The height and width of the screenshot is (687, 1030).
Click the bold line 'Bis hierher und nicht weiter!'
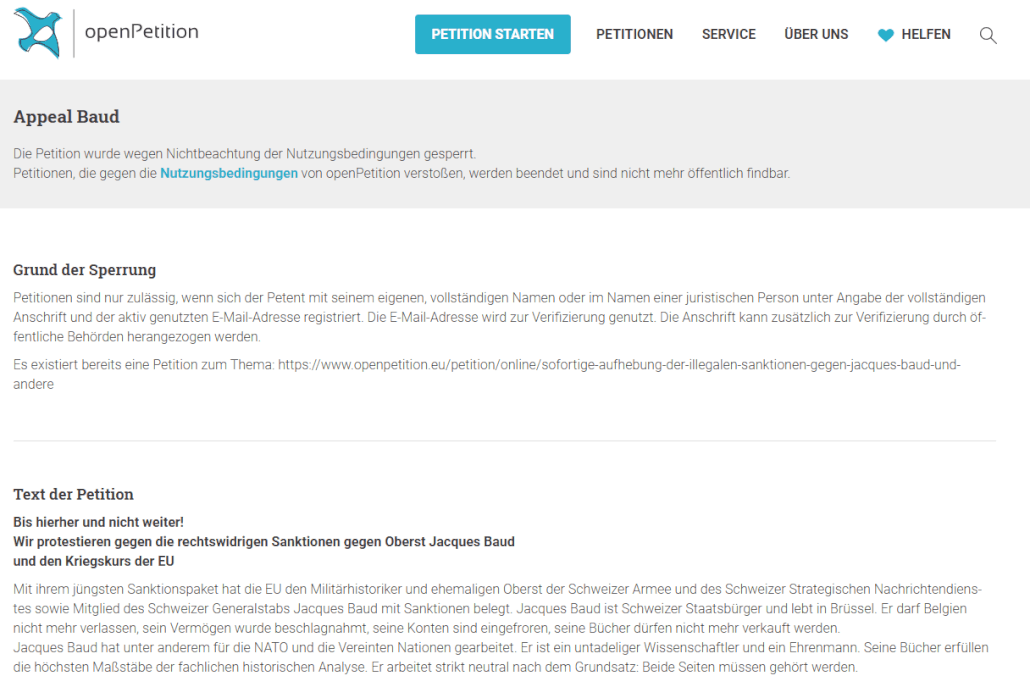point(98,522)
